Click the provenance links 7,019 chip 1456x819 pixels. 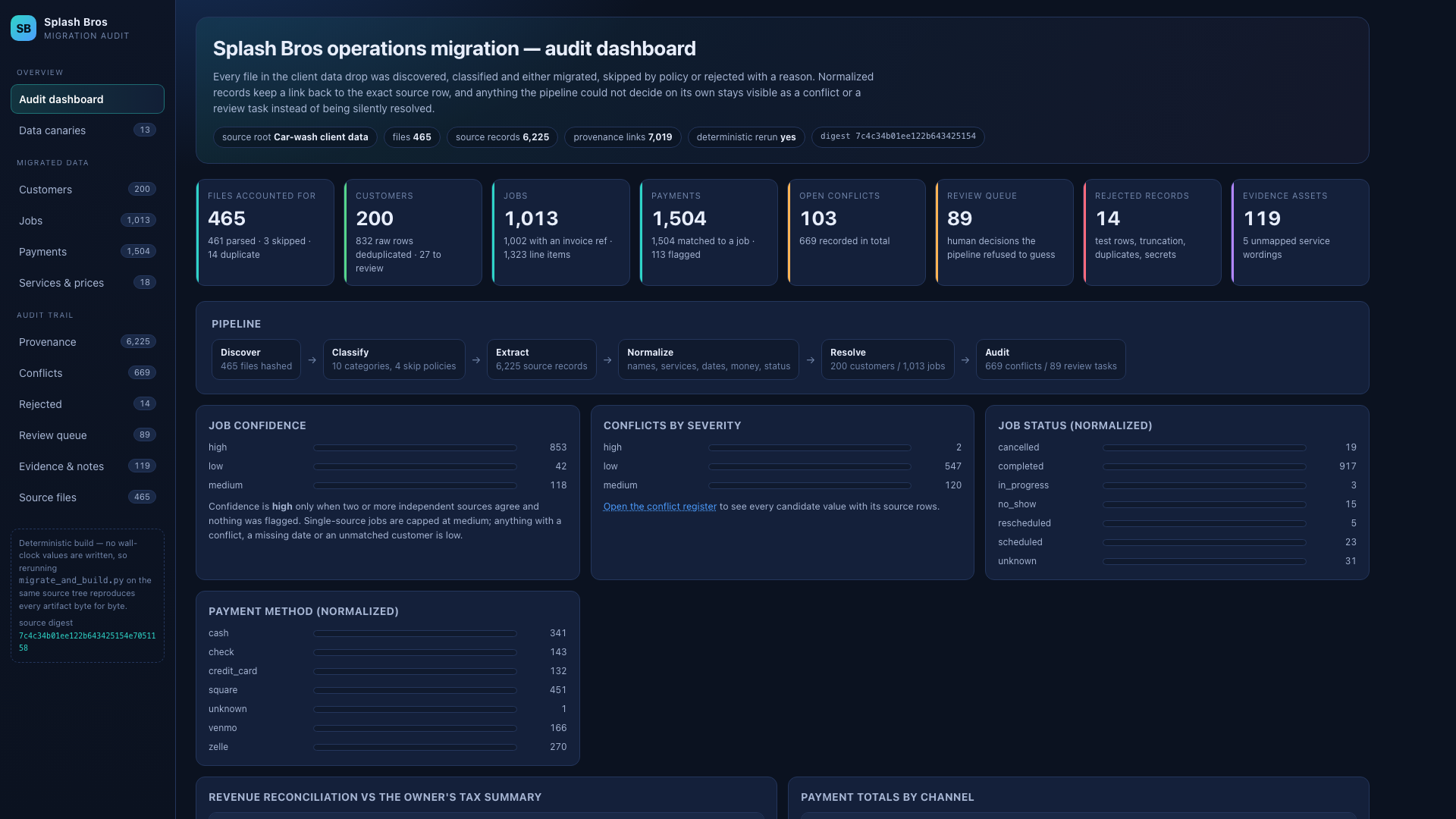[x=623, y=137]
